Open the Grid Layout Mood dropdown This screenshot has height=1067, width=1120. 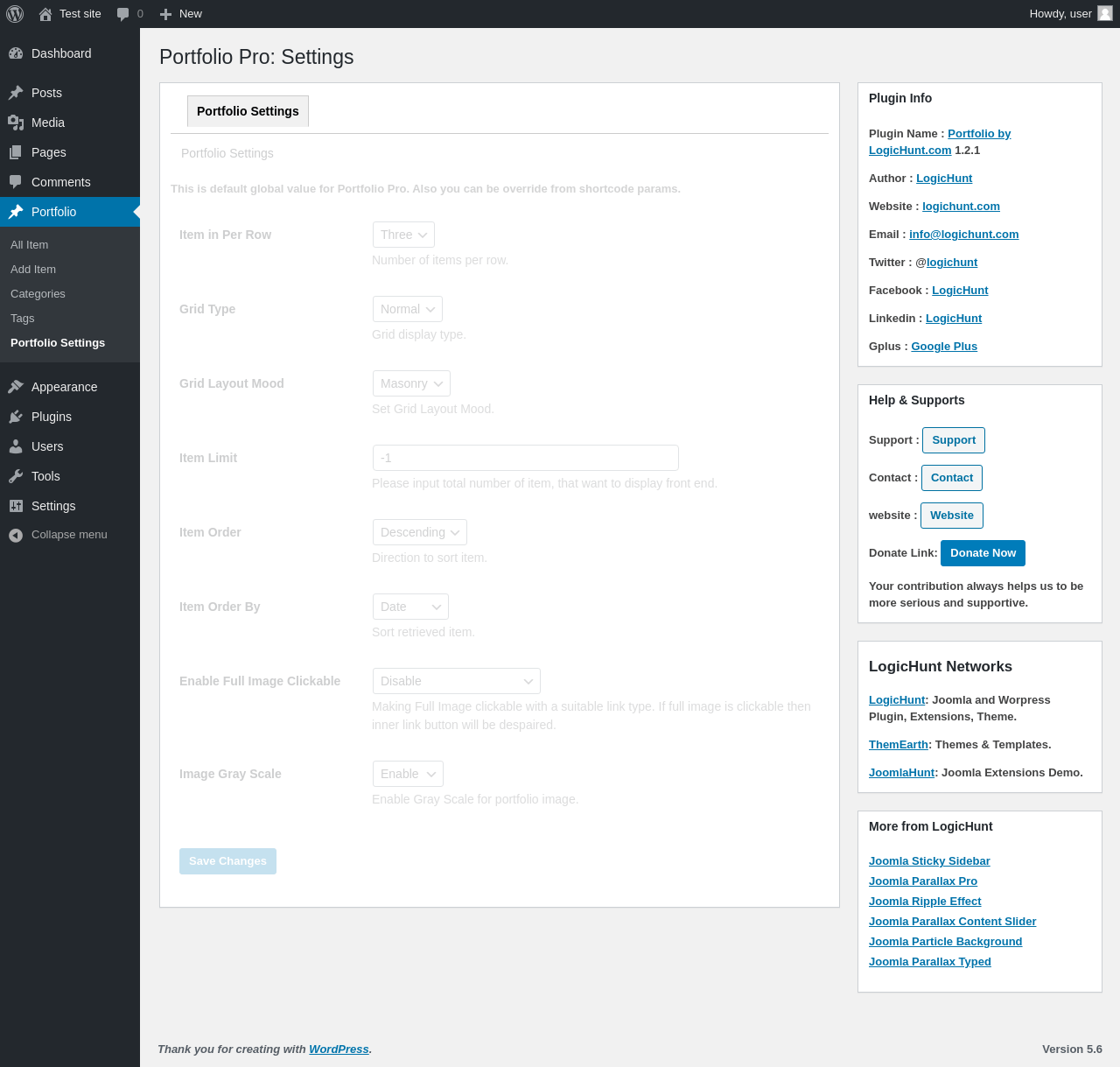(x=411, y=383)
